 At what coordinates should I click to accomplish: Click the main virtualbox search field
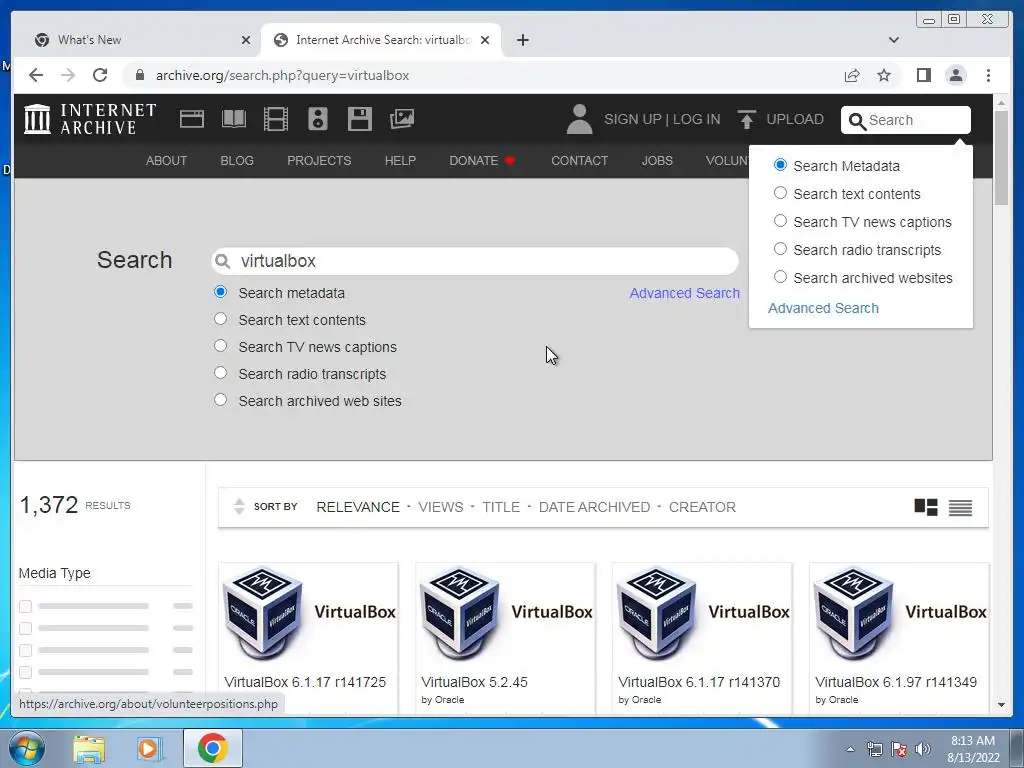pyautogui.click(x=475, y=261)
